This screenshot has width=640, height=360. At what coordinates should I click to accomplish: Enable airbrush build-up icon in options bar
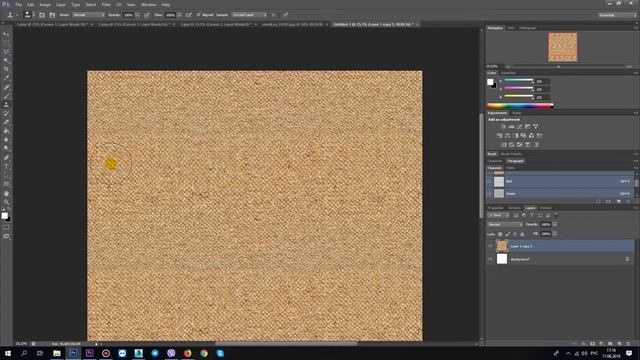pos(189,15)
